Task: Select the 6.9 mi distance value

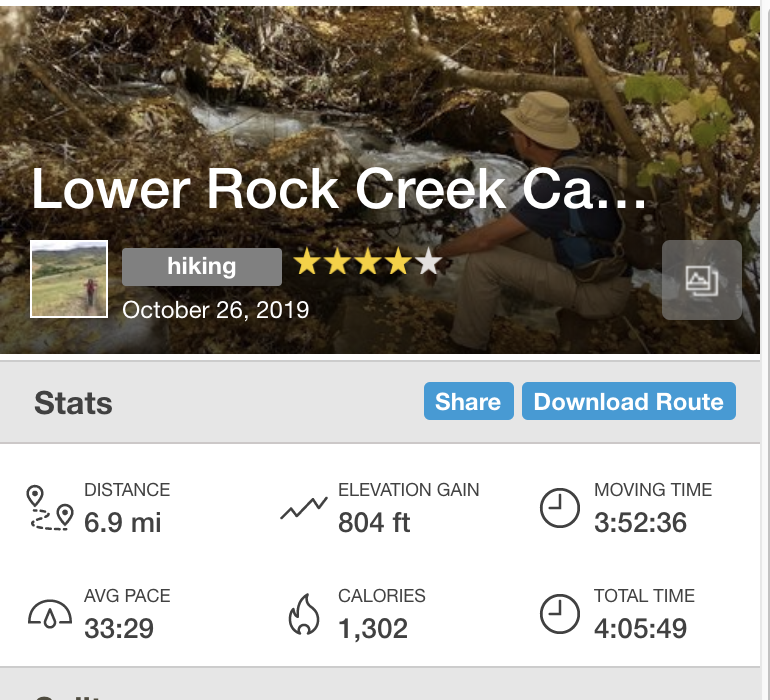Action: pyautogui.click(x=122, y=522)
